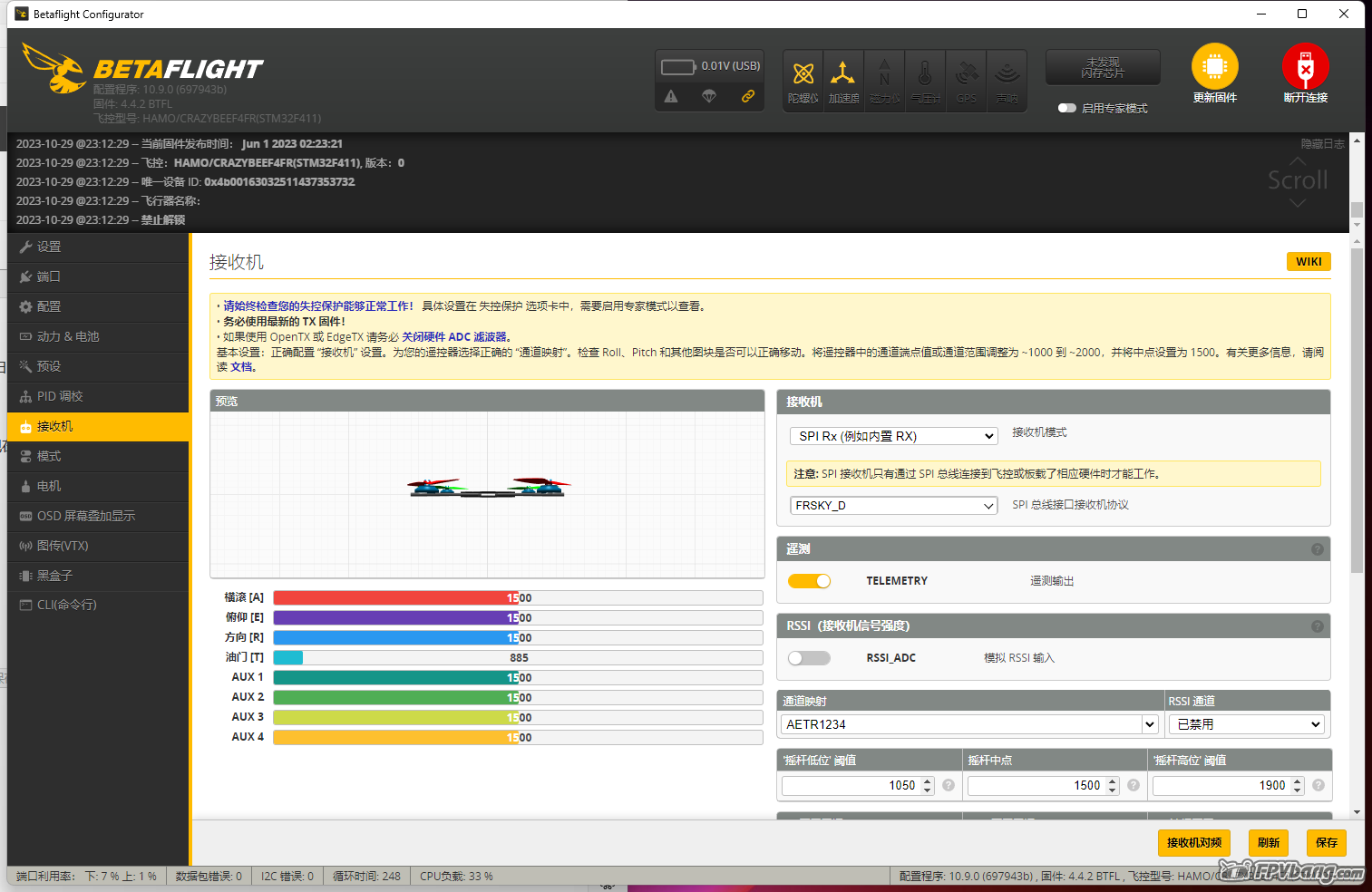Open the 设置 (Setup) tab
1372x892 pixels.
coord(98,247)
